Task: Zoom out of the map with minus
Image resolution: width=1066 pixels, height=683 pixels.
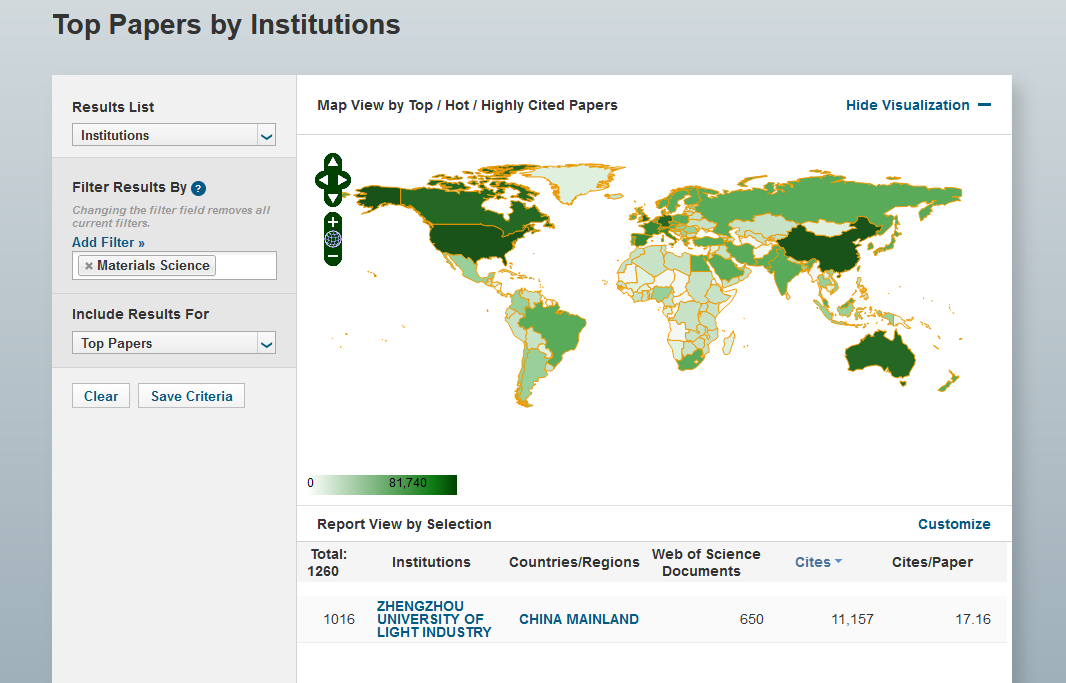Action: [333, 257]
